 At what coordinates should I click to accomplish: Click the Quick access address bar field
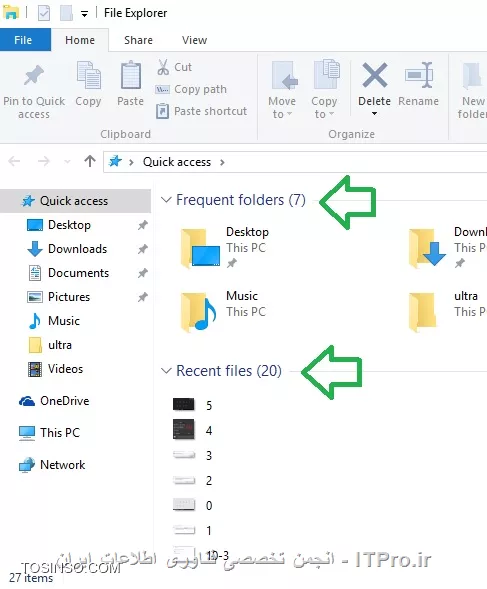[295, 162]
